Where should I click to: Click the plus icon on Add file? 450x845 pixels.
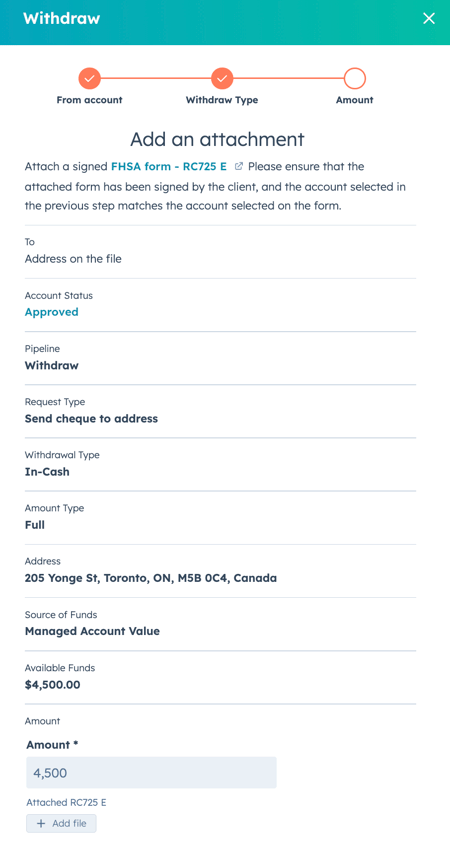tap(40, 823)
